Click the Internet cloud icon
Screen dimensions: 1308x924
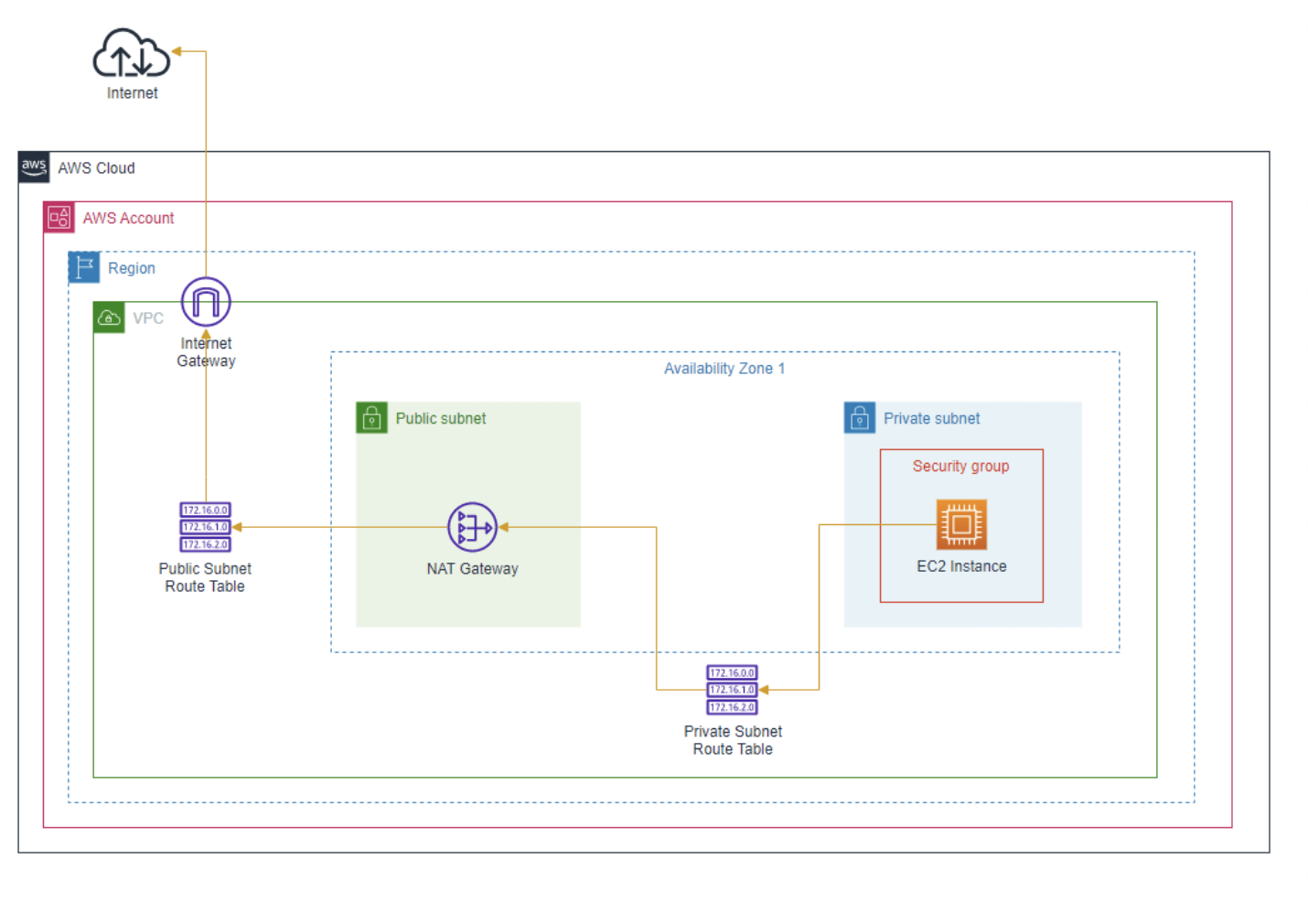click(132, 53)
